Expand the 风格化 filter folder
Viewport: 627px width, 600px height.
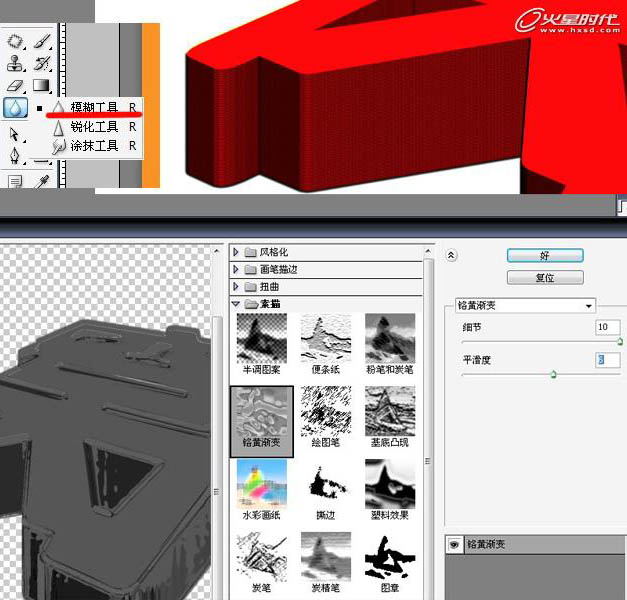237,253
